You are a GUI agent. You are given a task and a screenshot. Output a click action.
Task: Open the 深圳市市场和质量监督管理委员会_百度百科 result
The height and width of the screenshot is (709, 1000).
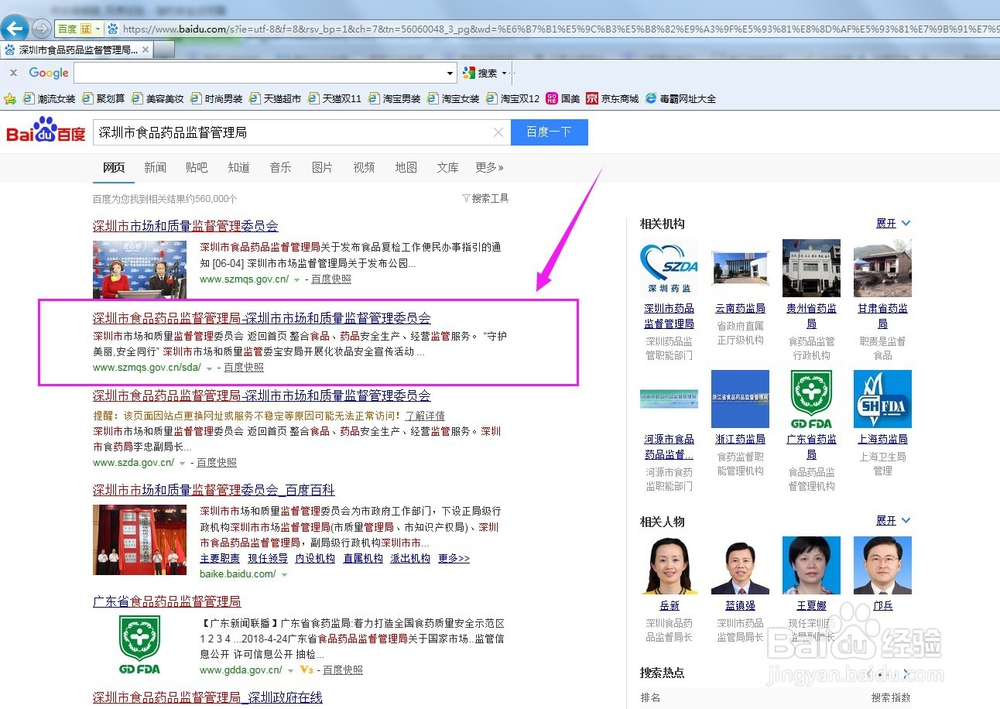(214, 490)
